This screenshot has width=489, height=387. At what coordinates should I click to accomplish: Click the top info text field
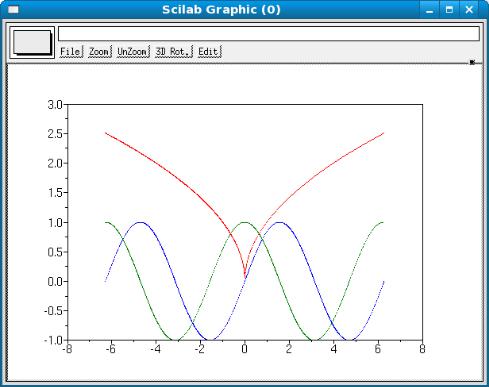[269, 34]
